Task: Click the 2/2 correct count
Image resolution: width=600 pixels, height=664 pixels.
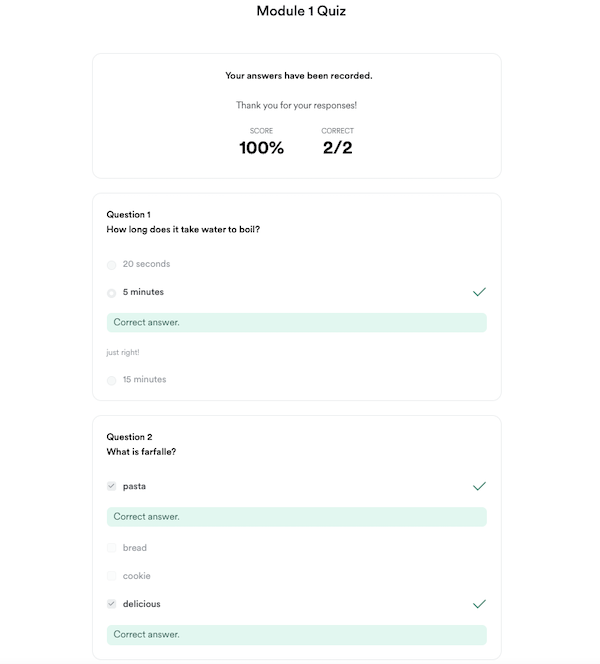Action: (x=337, y=148)
